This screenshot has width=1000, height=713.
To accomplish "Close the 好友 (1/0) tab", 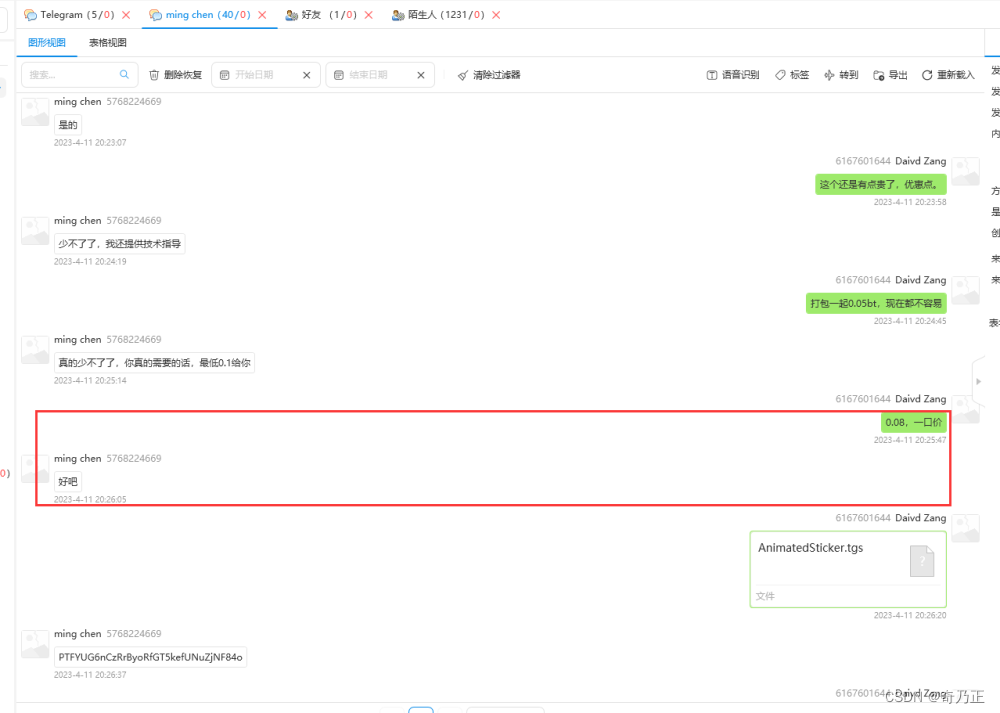I will (x=369, y=15).
